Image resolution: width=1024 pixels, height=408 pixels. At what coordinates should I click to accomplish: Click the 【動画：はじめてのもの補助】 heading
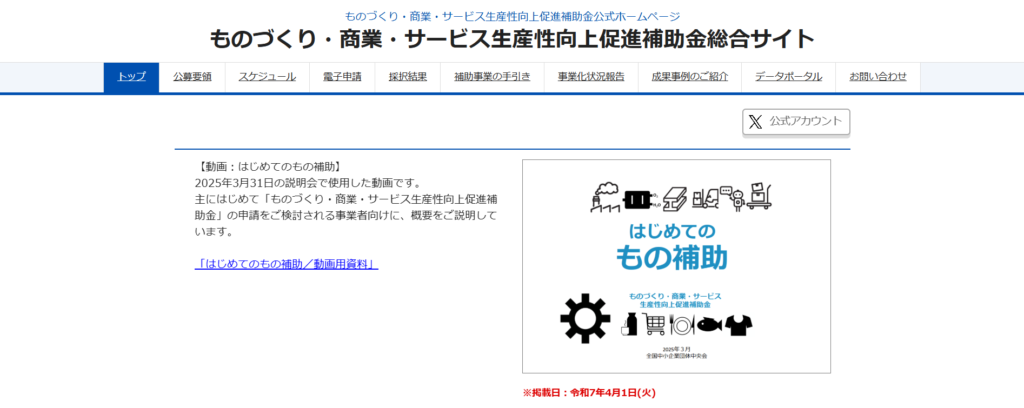coord(268,166)
